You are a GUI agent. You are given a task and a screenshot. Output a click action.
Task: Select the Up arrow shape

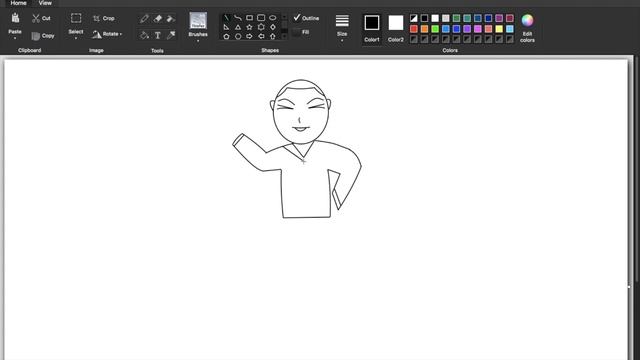pyautogui.click(x=273, y=36)
